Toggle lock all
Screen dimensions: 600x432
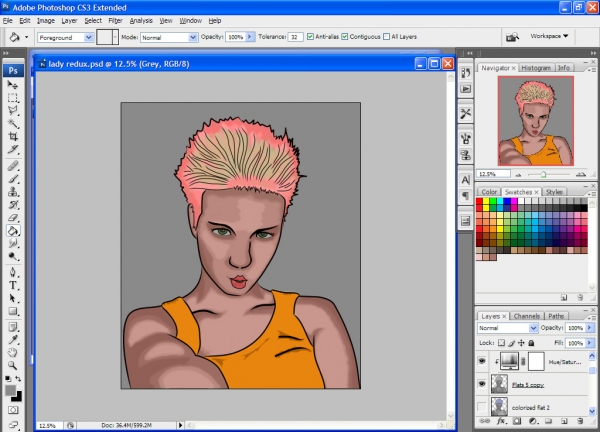pyautogui.click(x=532, y=343)
